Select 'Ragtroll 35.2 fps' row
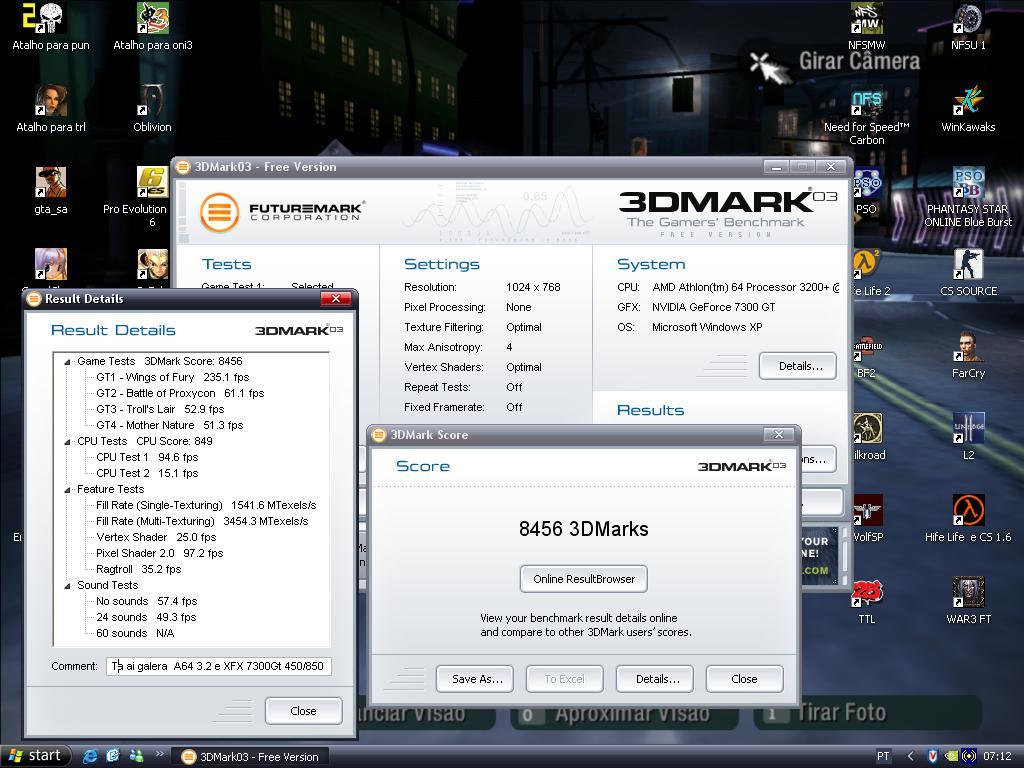1024x768 pixels. [138, 569]
